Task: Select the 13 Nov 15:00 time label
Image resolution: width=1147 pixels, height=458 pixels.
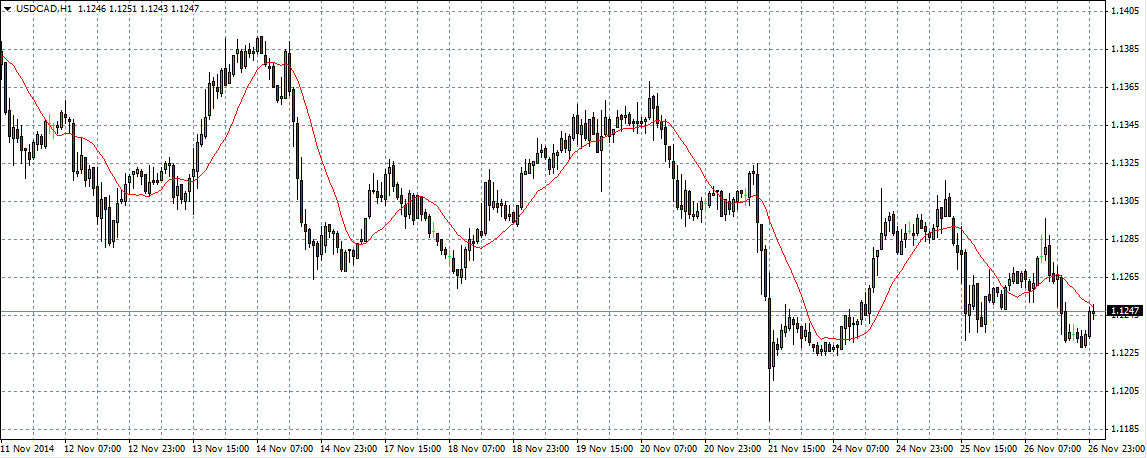Action: (x=222, y=450)
